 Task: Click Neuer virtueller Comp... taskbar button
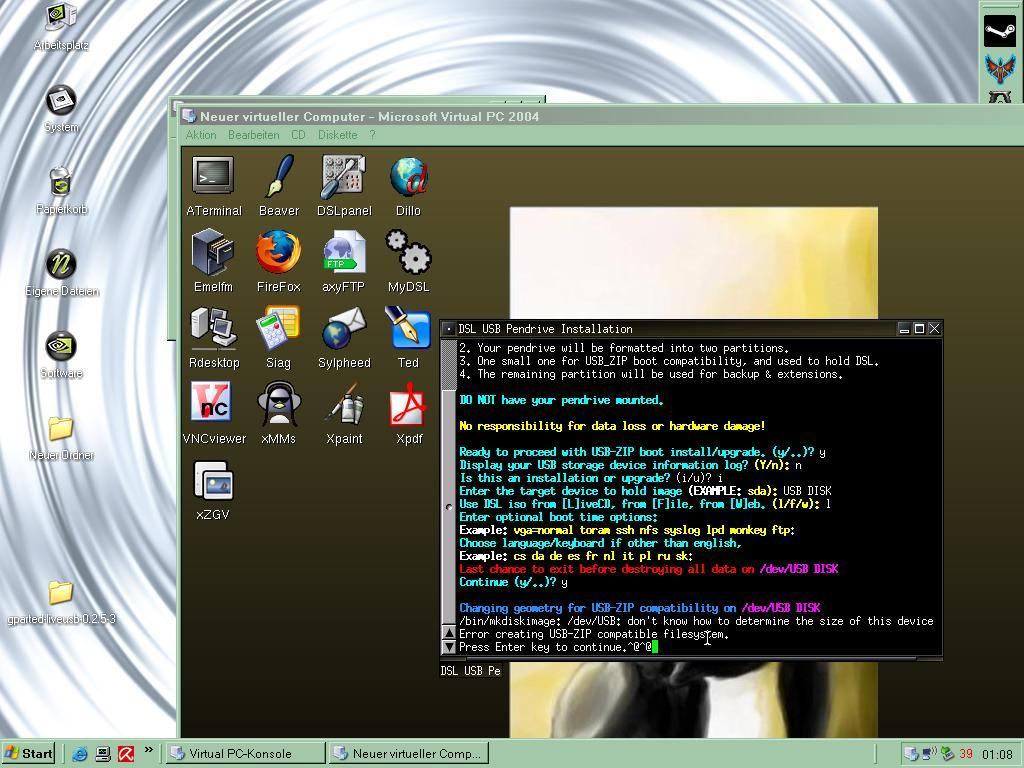point(408,753)
